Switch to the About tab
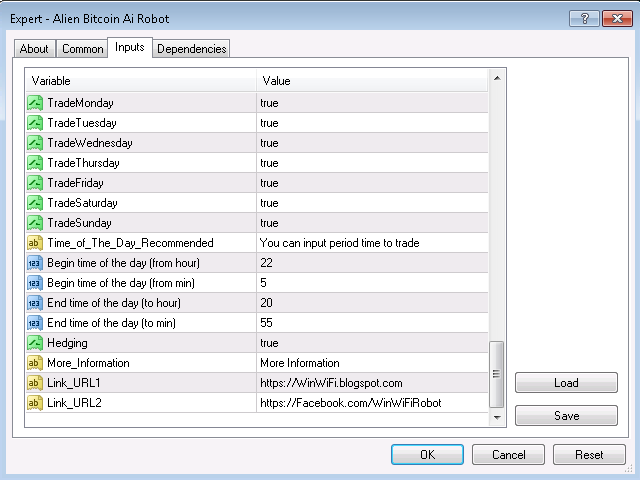This screenshot has height=480, width=640. pyautogui.click(x=34, y=49)
